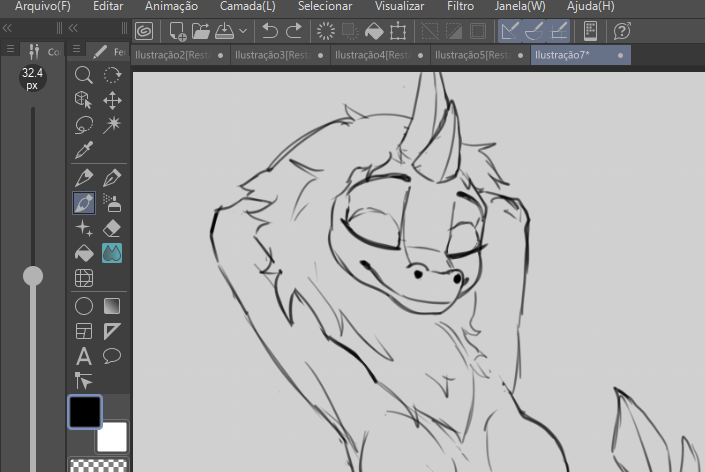Select the Decoration sparkle tool
Screen dimensions: 705x472
[x=84, y=228]
